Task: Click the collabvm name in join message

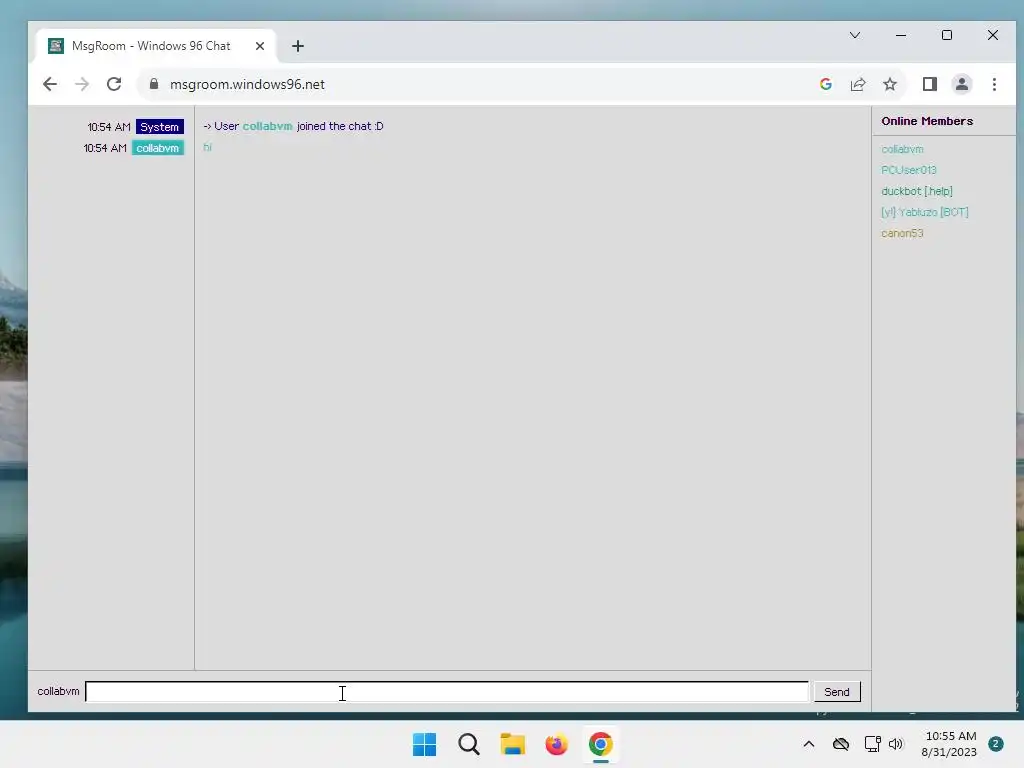Action: [x=267, y=126]
